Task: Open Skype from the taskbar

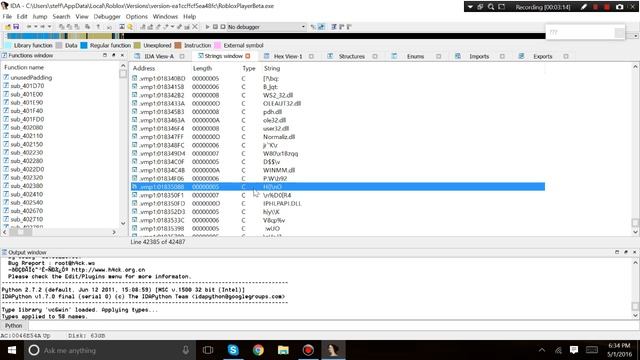Action: [x=233, y=350]
